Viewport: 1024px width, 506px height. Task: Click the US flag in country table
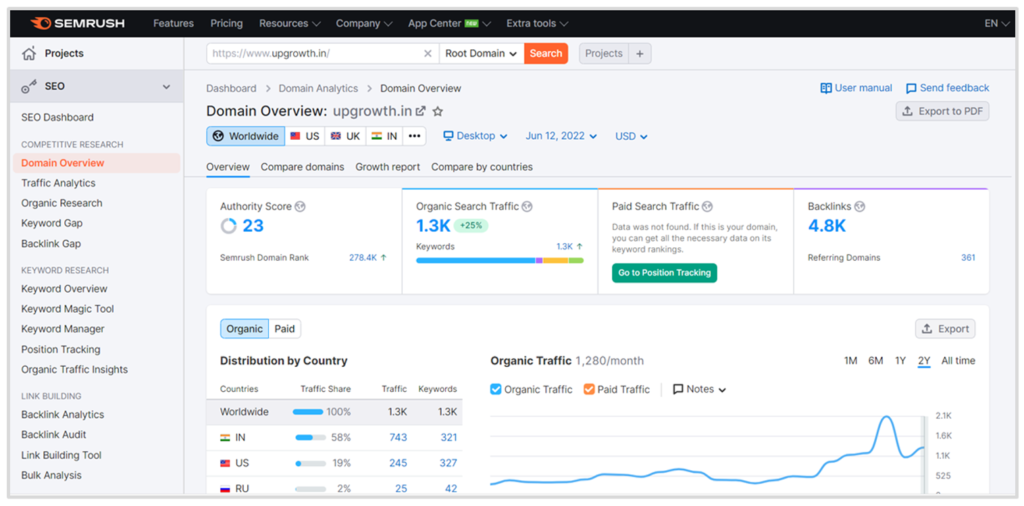point(225,463)
